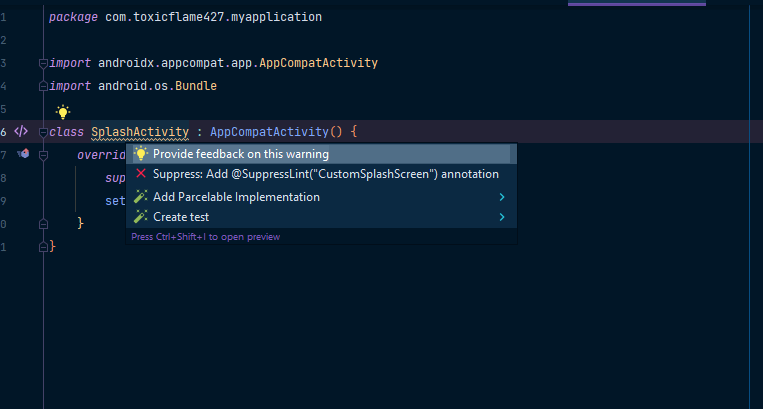The height and width of the screenshot is (409, 763).
Task: Choose Suppress: Add @SuppressLint annotation option
Action: point(321,174)
